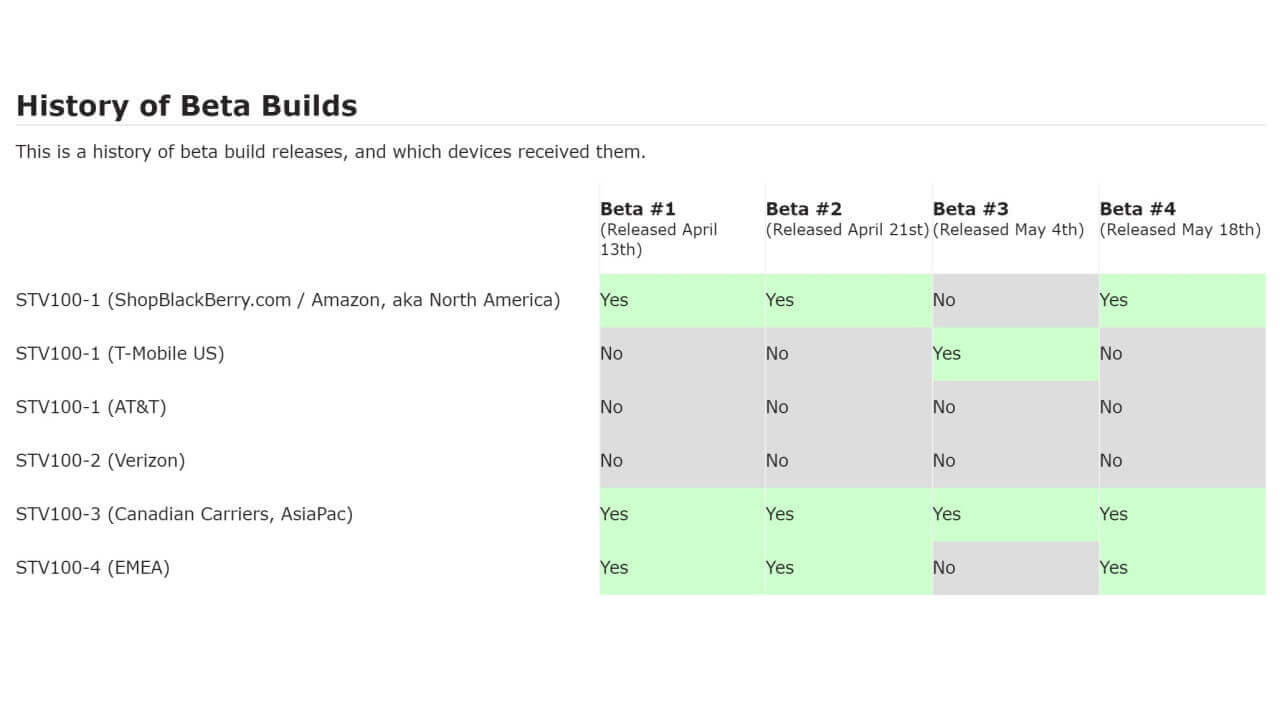Click the Canadian Carriers Beta #2 Yes cell
The image size is (1280, 720).
pos(848,514)
